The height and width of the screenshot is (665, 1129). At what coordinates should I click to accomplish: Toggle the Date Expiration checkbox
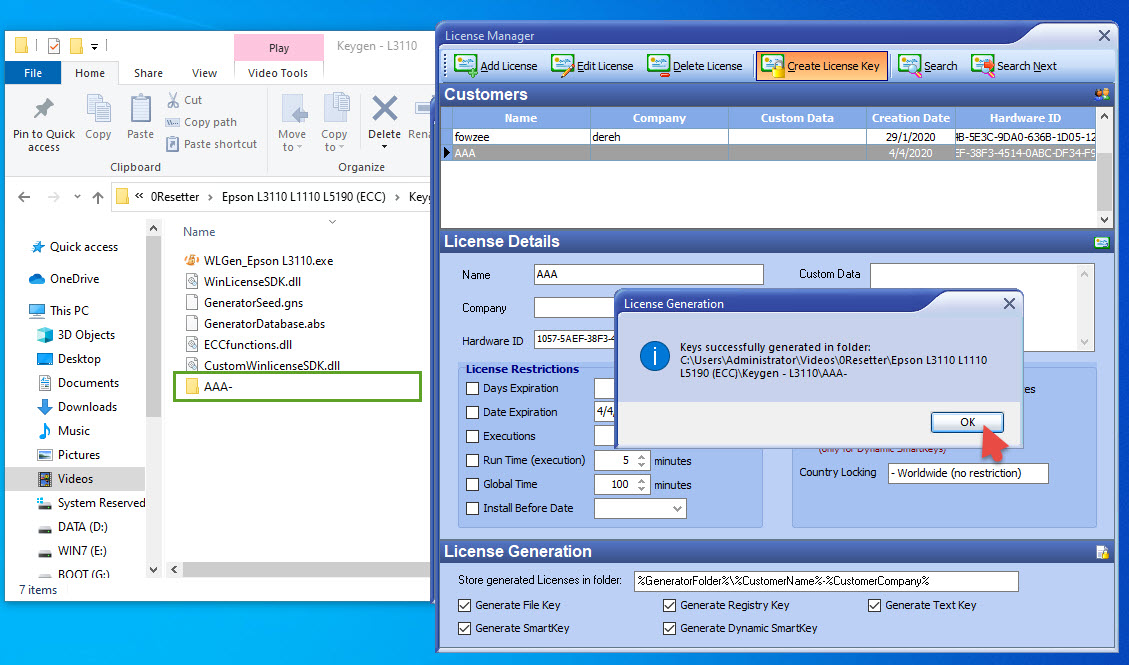click(472, 412)
